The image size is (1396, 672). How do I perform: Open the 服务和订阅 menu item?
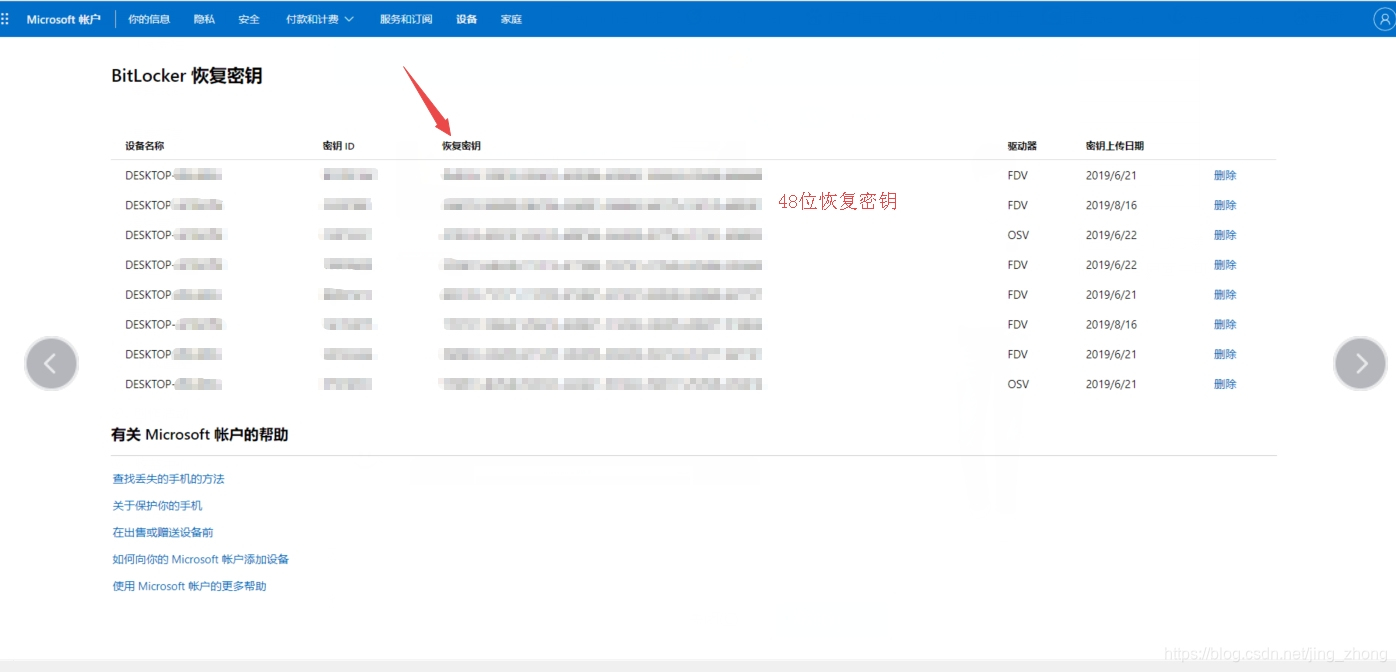click(406, 19)
